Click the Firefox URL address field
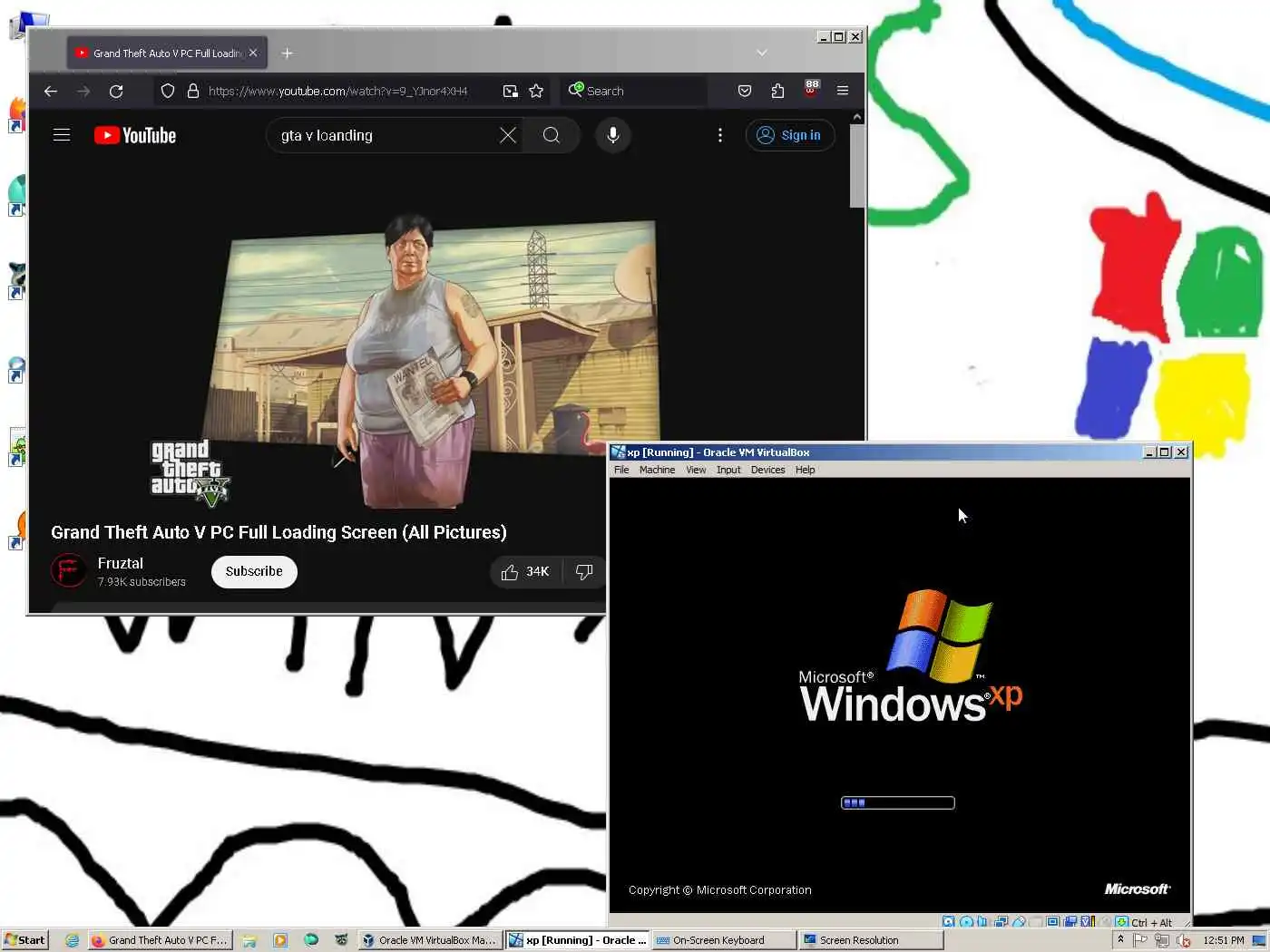1270x952 pixels. [349, 91]
